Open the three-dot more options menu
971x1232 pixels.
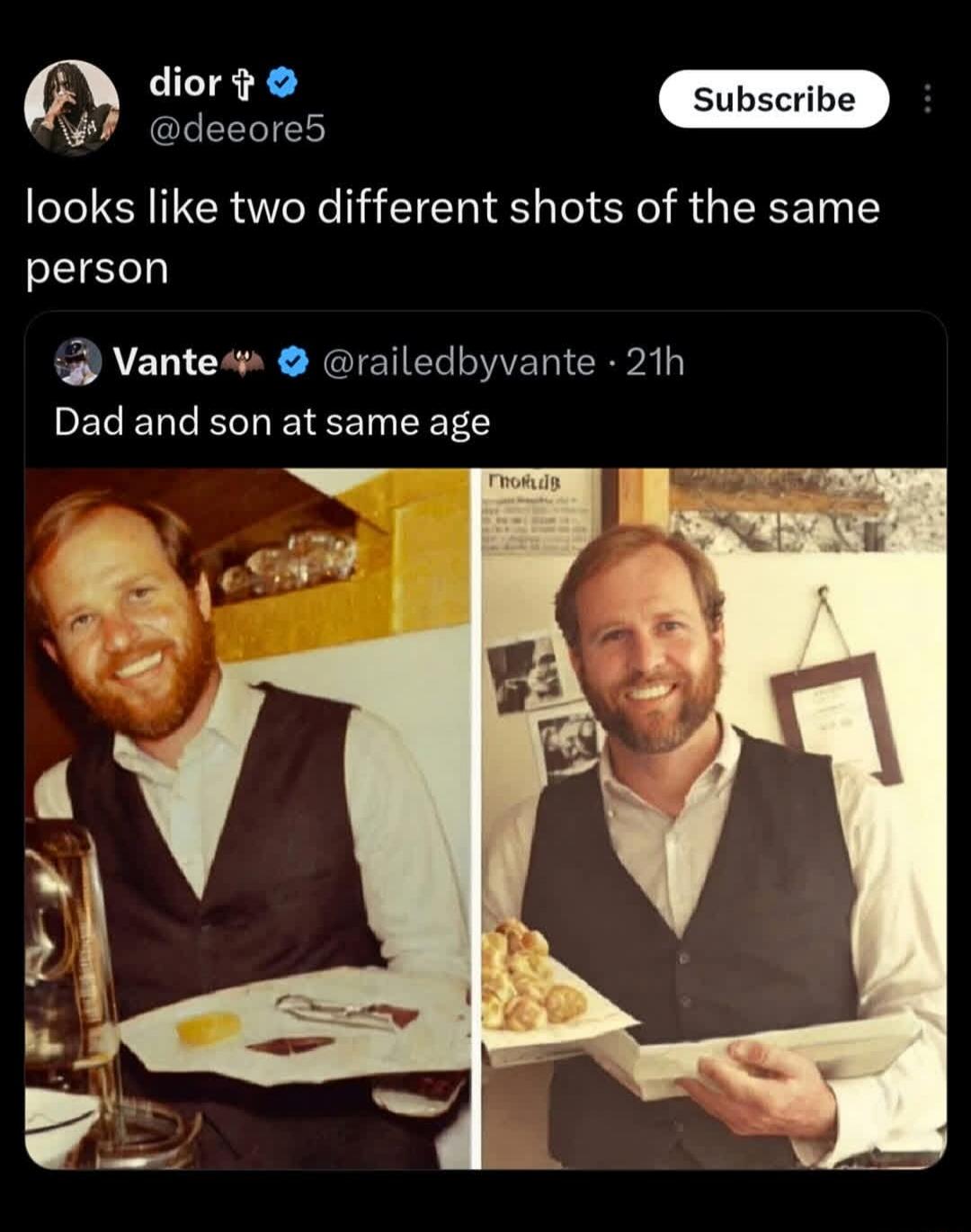click(928, 99)
